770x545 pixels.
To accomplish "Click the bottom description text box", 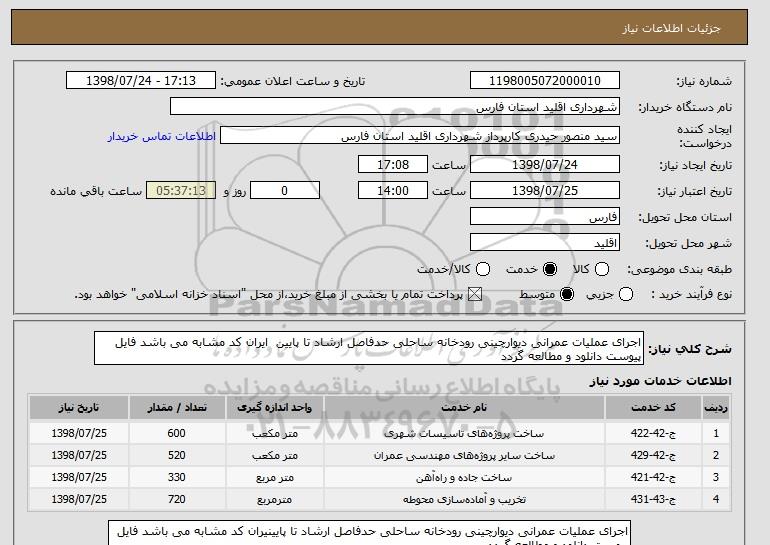I will pos(369,534).
